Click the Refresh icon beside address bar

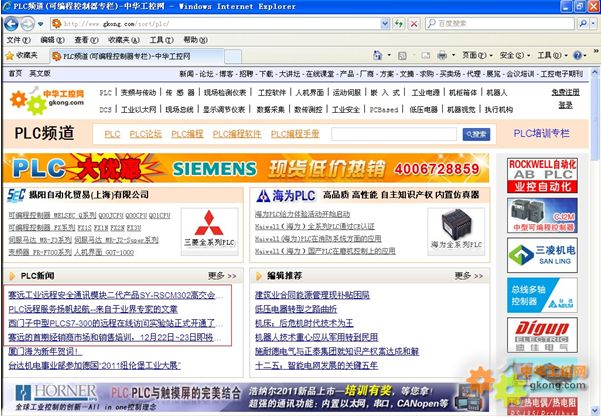click(399, 24)
